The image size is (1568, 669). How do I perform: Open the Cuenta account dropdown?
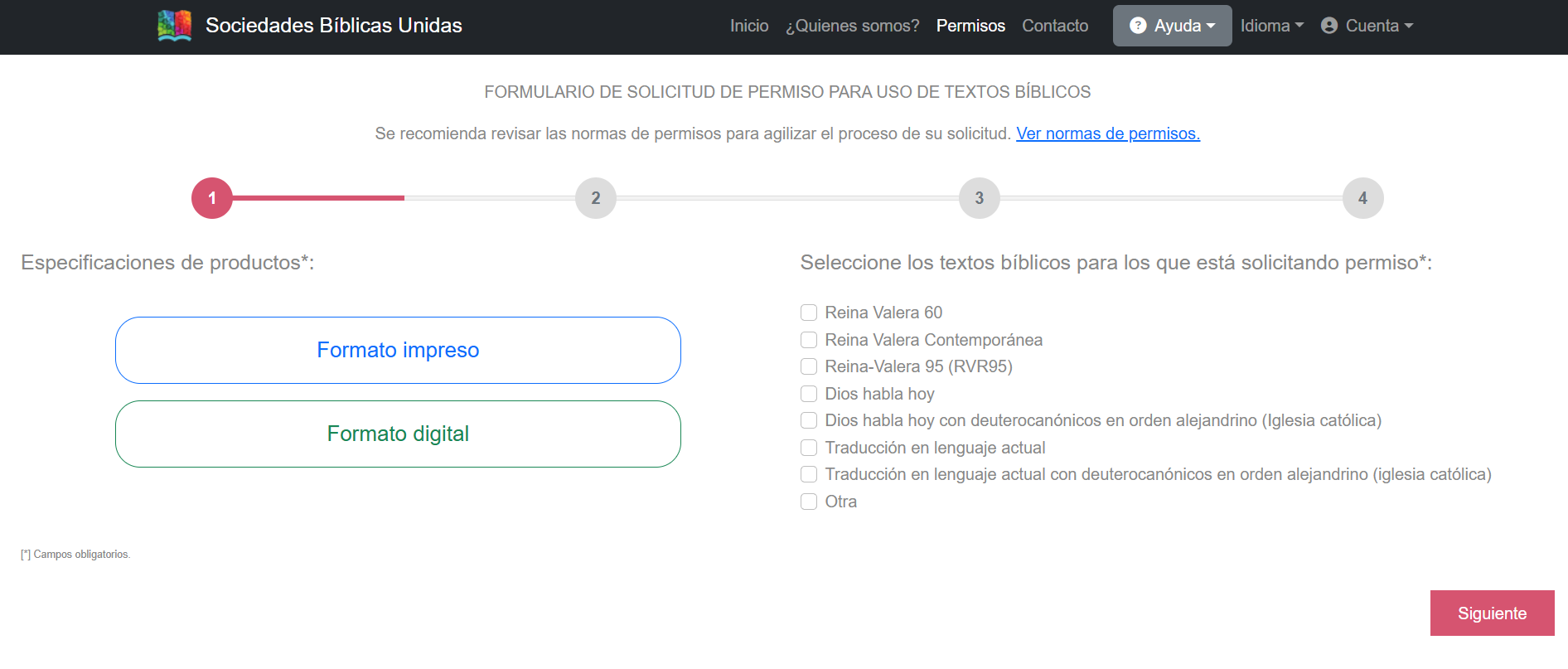(1367, 26)
